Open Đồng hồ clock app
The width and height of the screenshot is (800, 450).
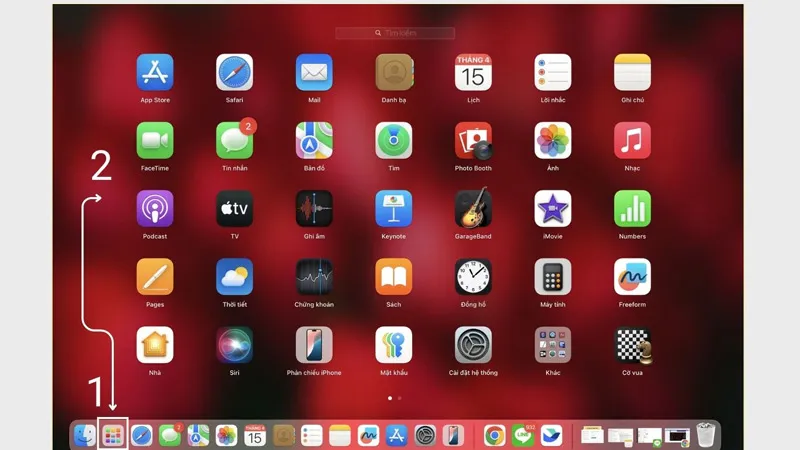tap(473, 277)
